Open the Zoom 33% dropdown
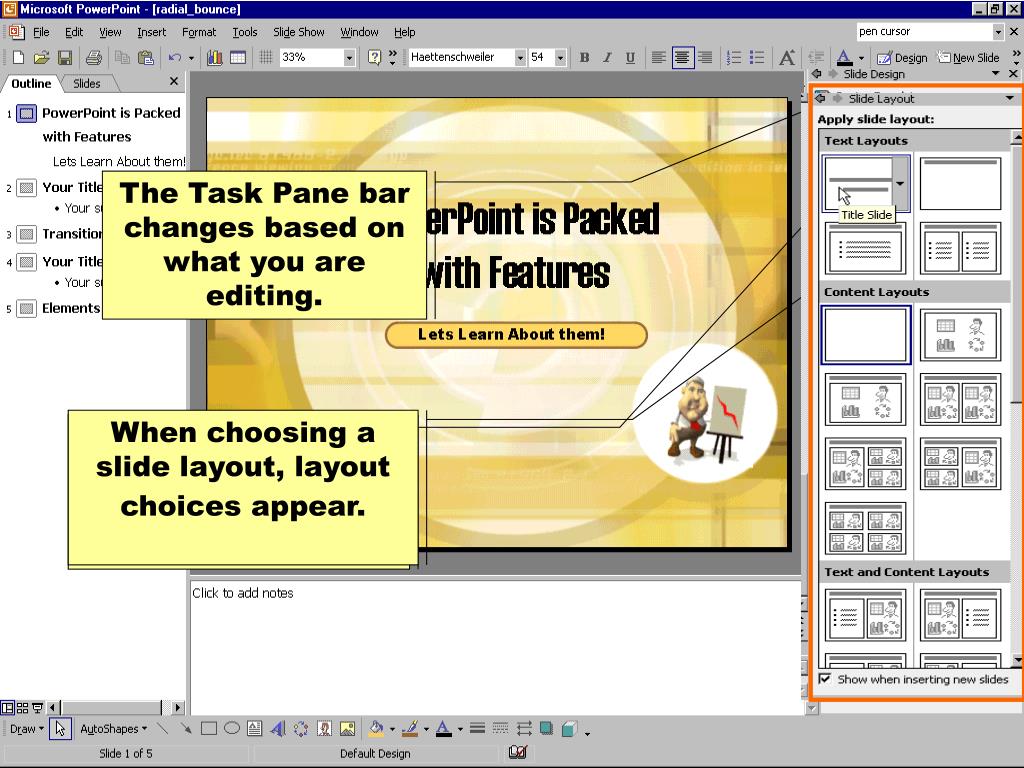1024x768 pixels. (349, 57)
